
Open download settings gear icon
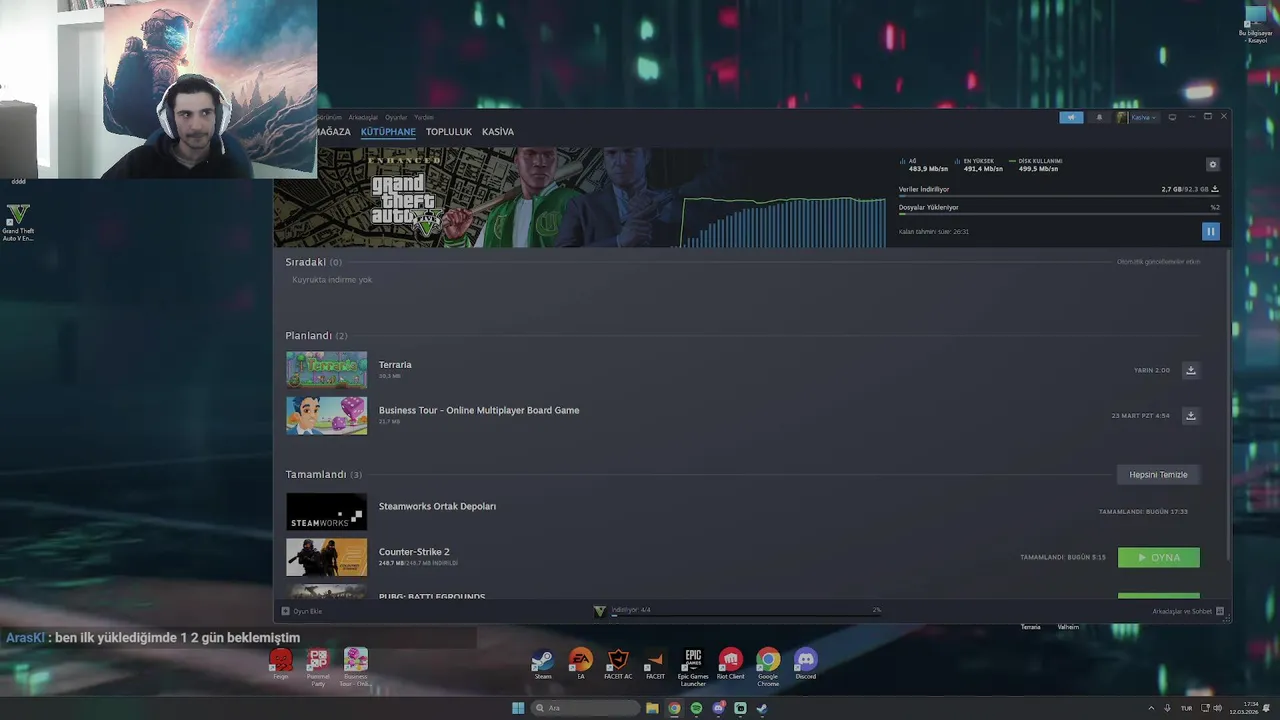pyautogui.click(x=1213, y=165)
